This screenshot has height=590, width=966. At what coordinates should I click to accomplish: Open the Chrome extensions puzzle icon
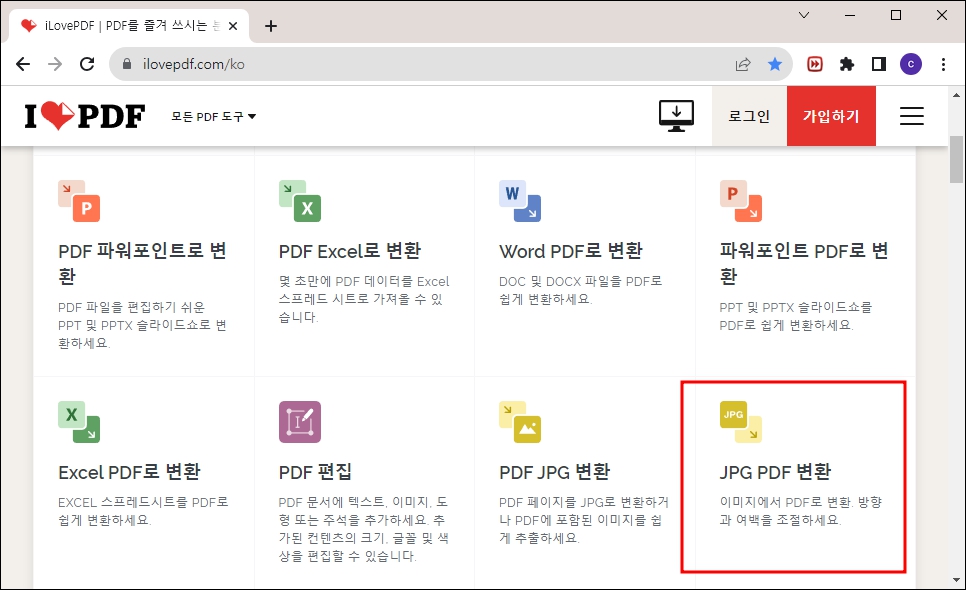(x=847, y=64)
